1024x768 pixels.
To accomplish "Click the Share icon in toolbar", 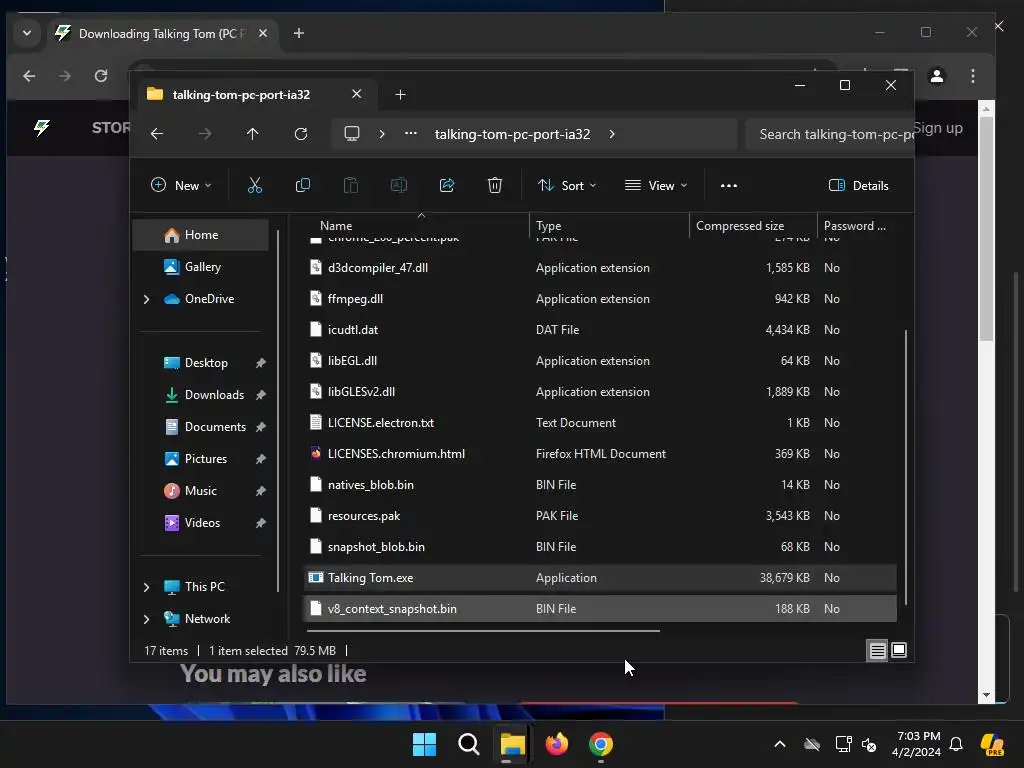I will (x=447, y=185).
